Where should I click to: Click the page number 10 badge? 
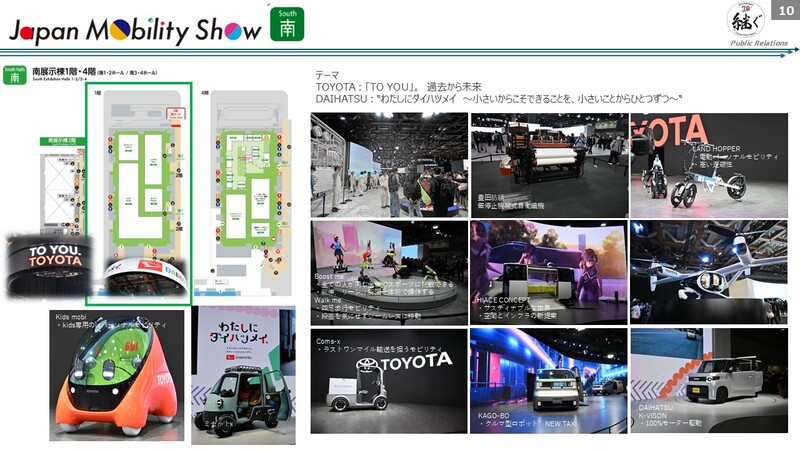tap(785, 9)
